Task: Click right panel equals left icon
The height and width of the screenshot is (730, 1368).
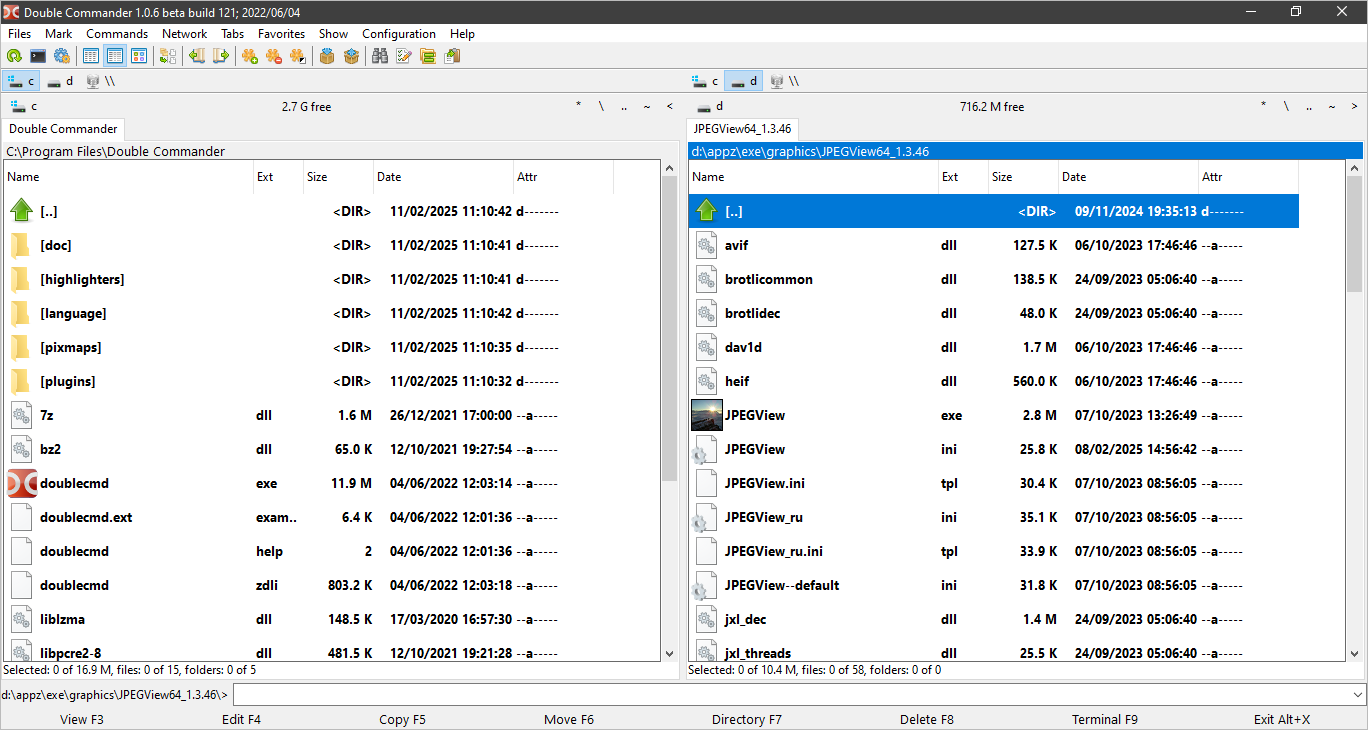Action: click(x=221, y=56)
